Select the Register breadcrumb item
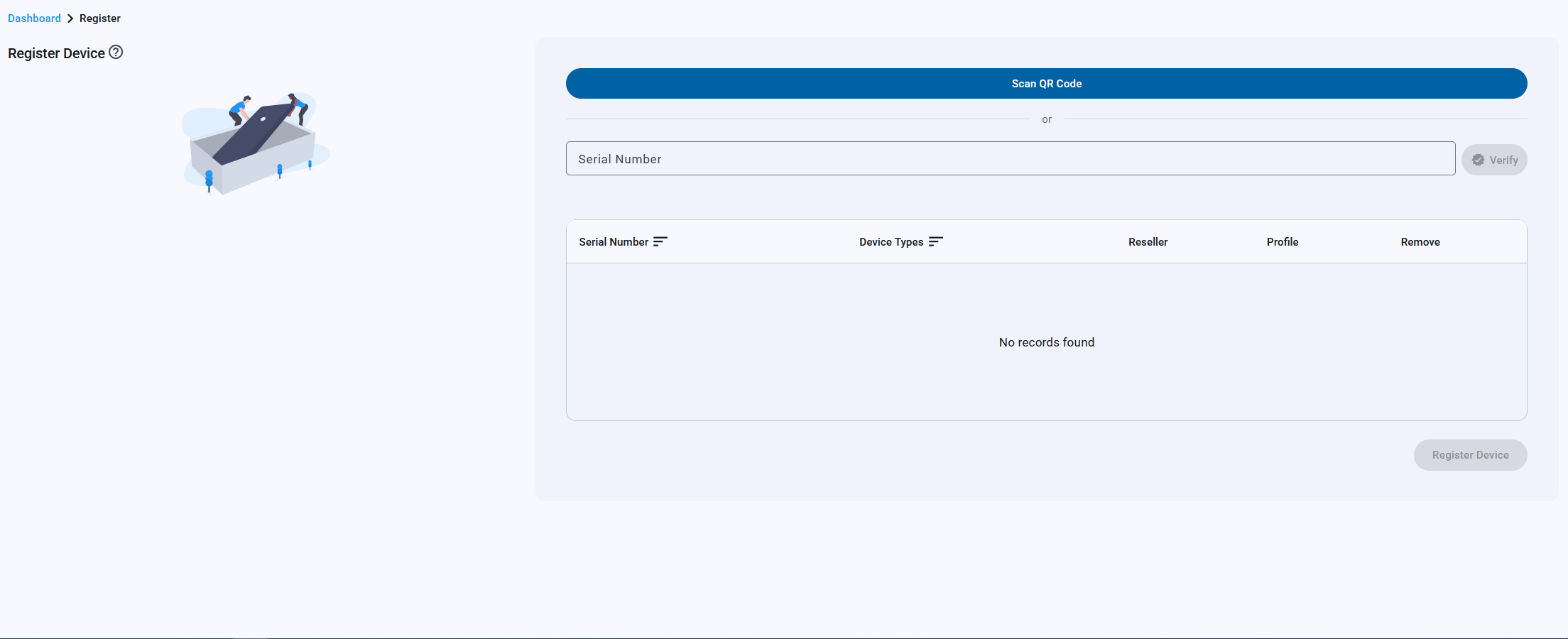Viewport: 1568px width, 639px height. 99,18
